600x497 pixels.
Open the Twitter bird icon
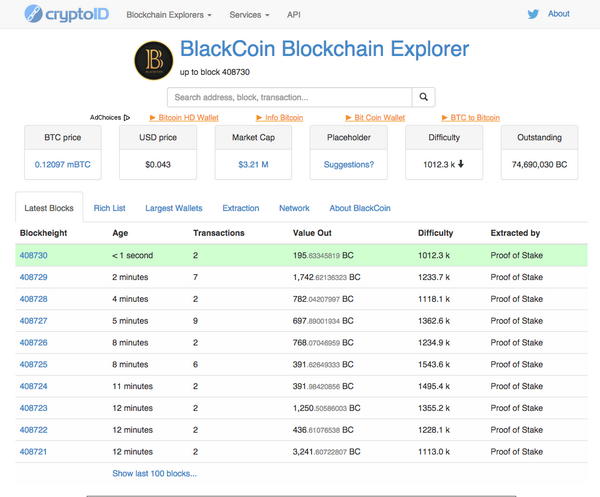tap(533, 14)
